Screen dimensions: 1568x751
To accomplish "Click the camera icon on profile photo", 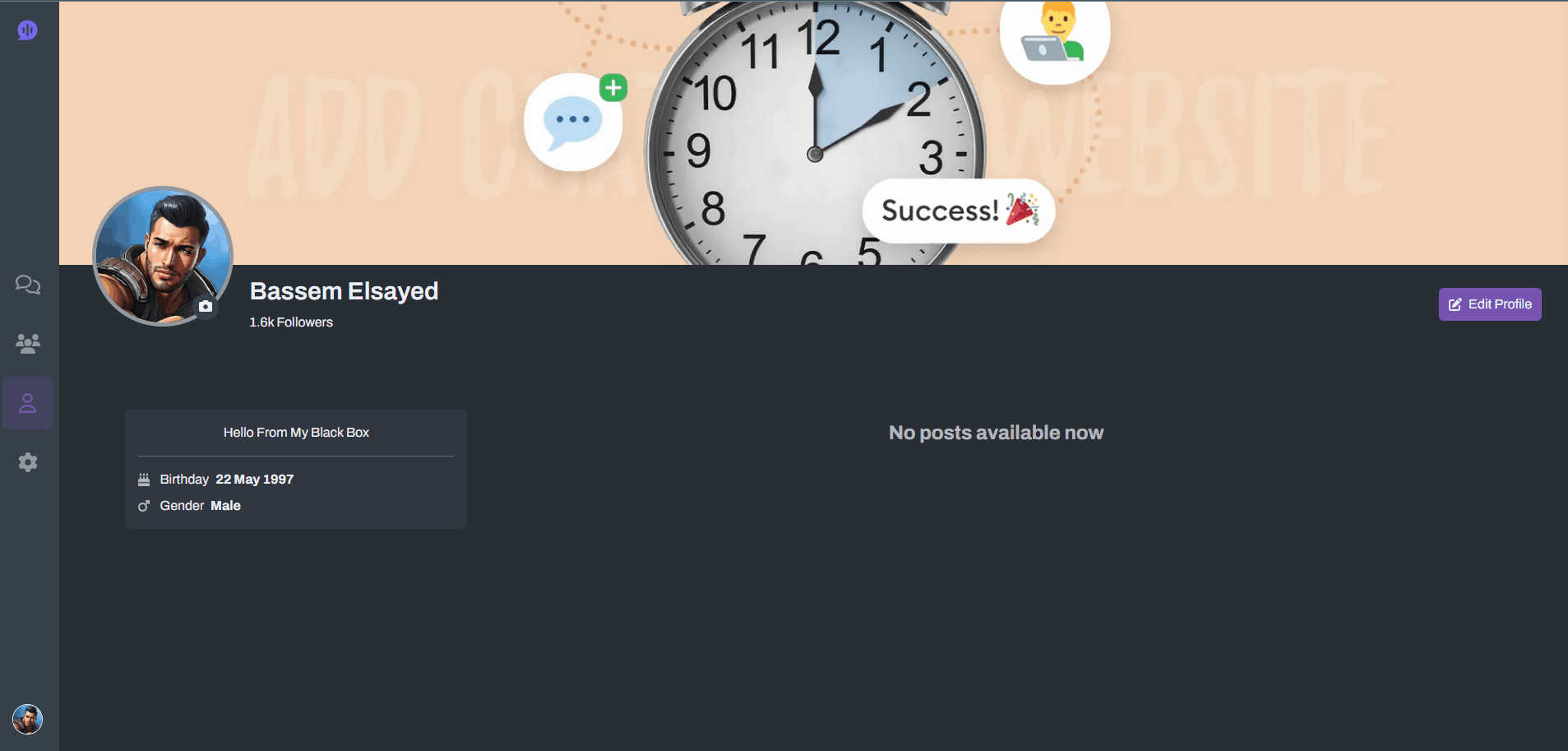I will point(206,306).
